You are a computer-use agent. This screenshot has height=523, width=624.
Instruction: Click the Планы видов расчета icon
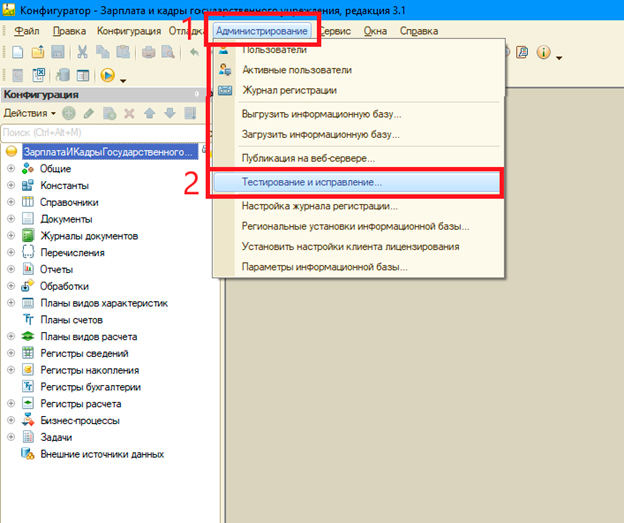coord(28,336)
